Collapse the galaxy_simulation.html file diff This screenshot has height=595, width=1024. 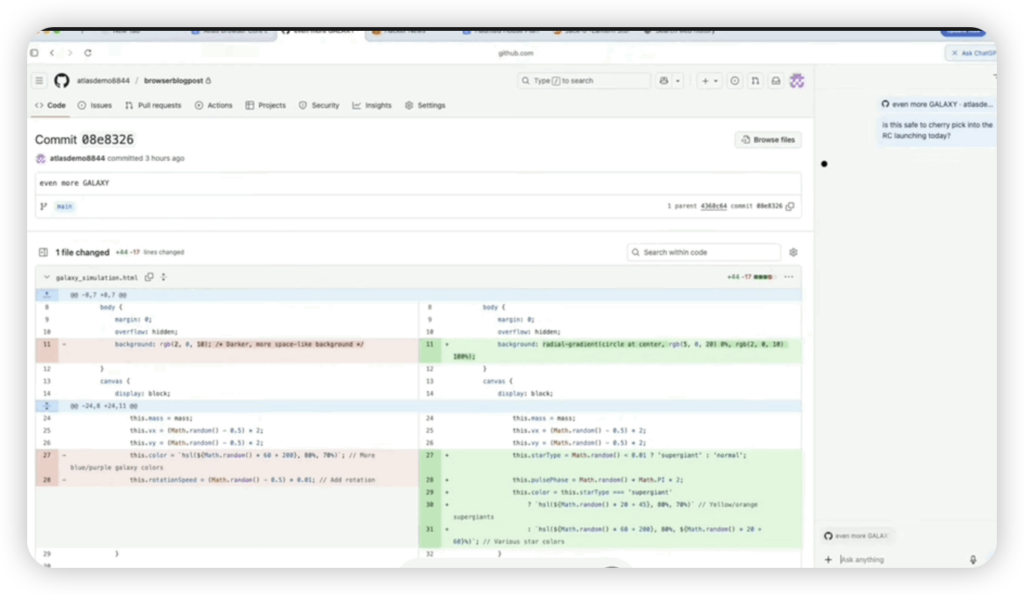[46, 277]
